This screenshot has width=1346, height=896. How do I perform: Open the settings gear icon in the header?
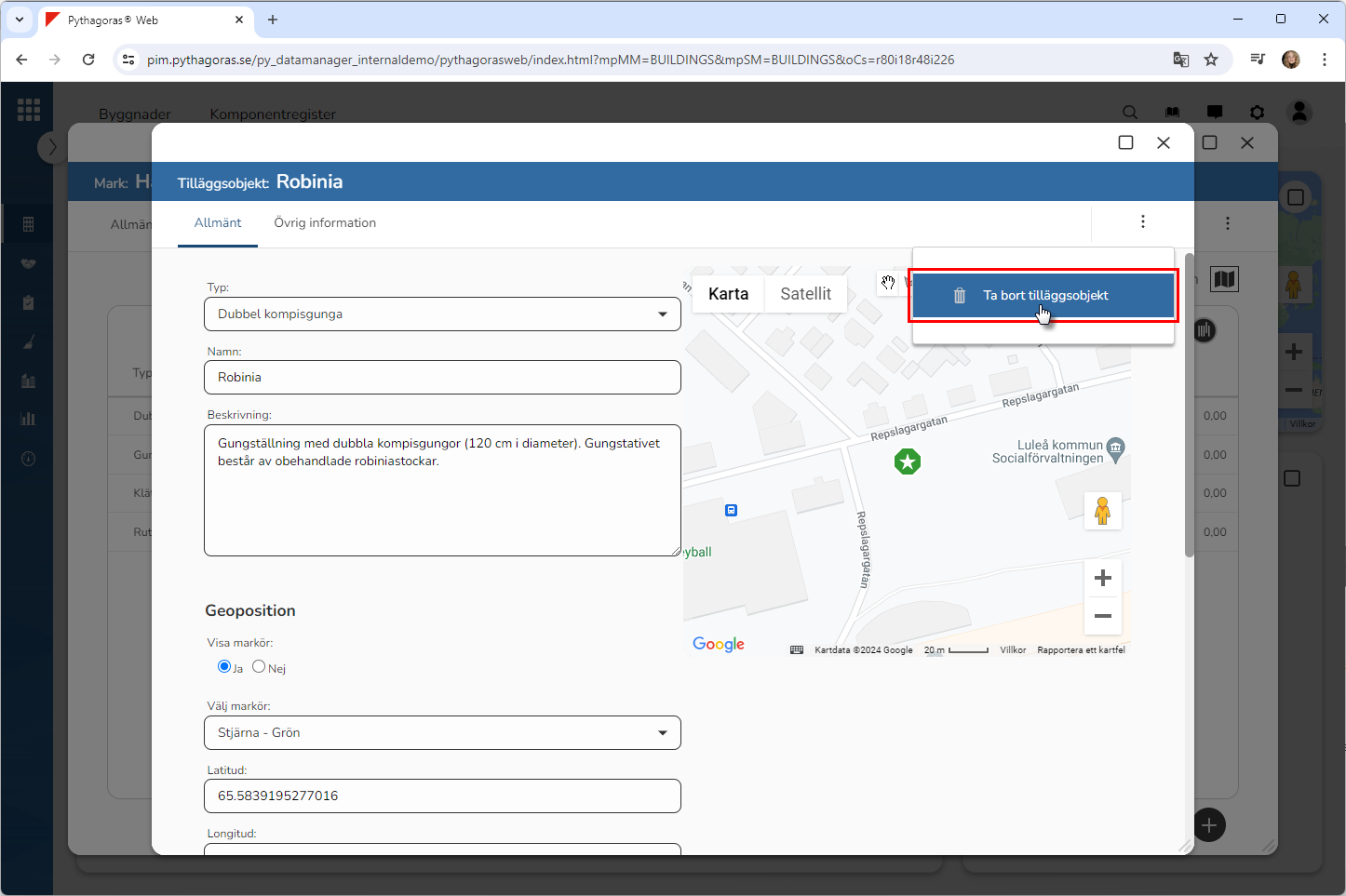tap(1257, 113)
